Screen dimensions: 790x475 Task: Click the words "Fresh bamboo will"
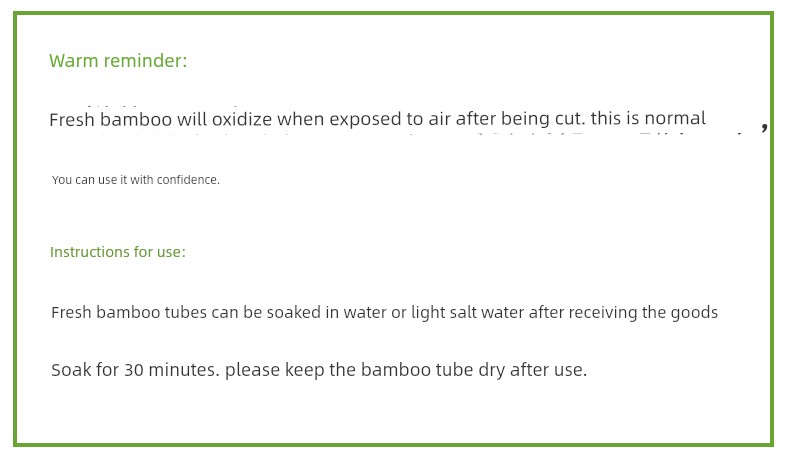click(128, 120)
